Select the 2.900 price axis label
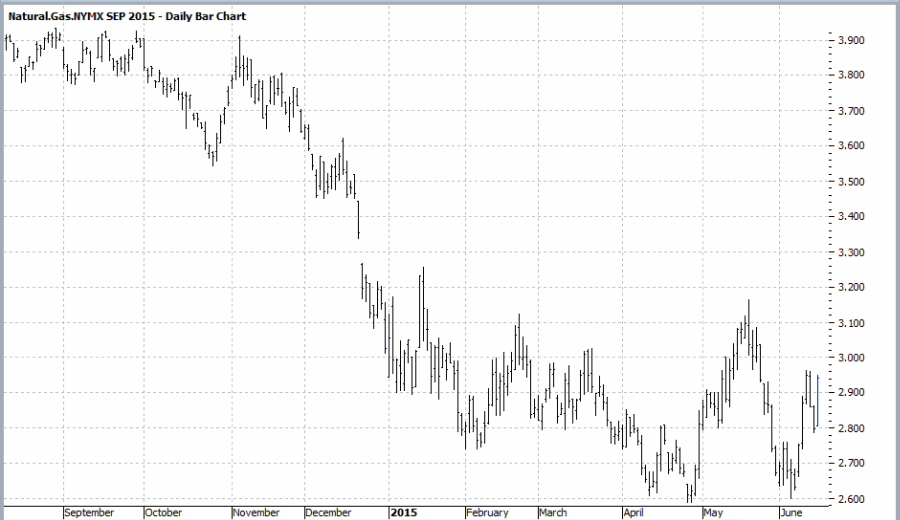900x520 pixels. pos(851,393)
